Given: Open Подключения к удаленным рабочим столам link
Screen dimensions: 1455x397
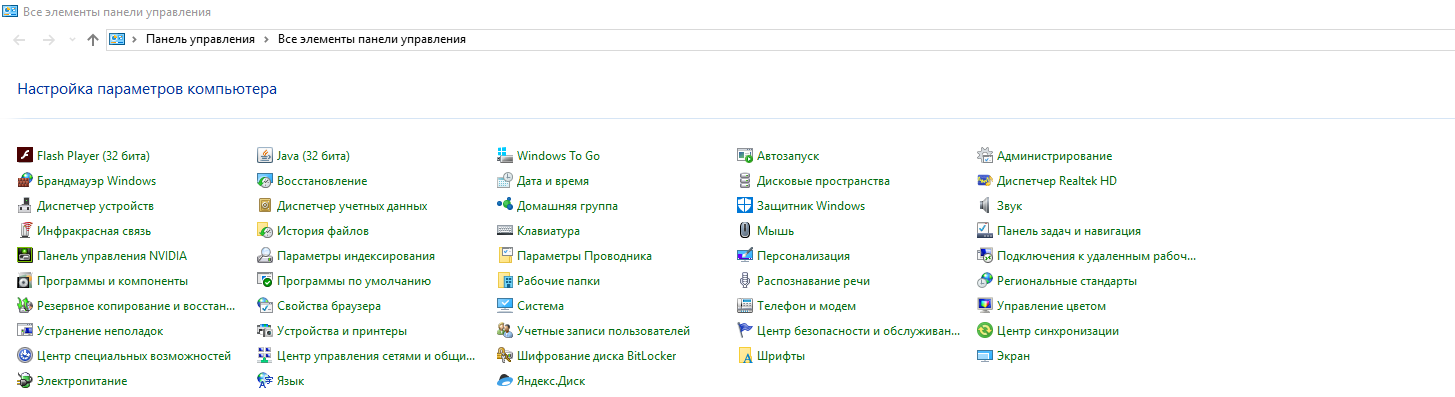Looking at the screenshot, I should click(x=1097, y=256).
